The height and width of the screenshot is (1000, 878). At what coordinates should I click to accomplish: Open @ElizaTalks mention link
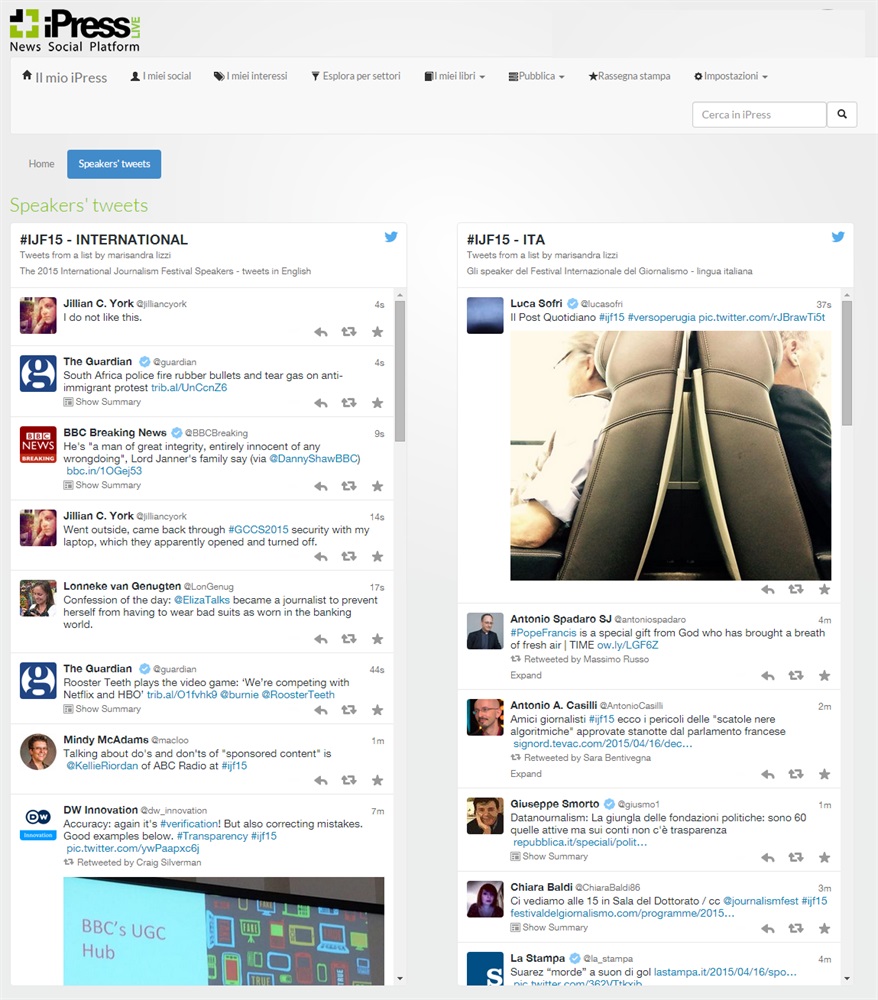(201, 599)
